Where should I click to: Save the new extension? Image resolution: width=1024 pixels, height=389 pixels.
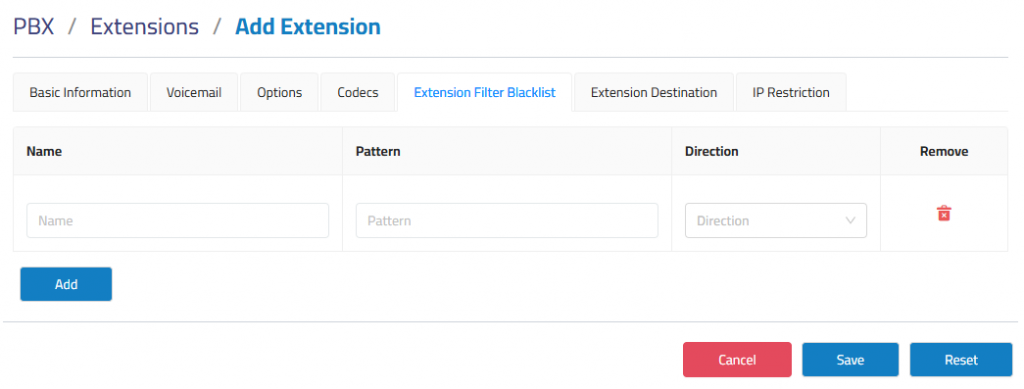tap(850, 360)
